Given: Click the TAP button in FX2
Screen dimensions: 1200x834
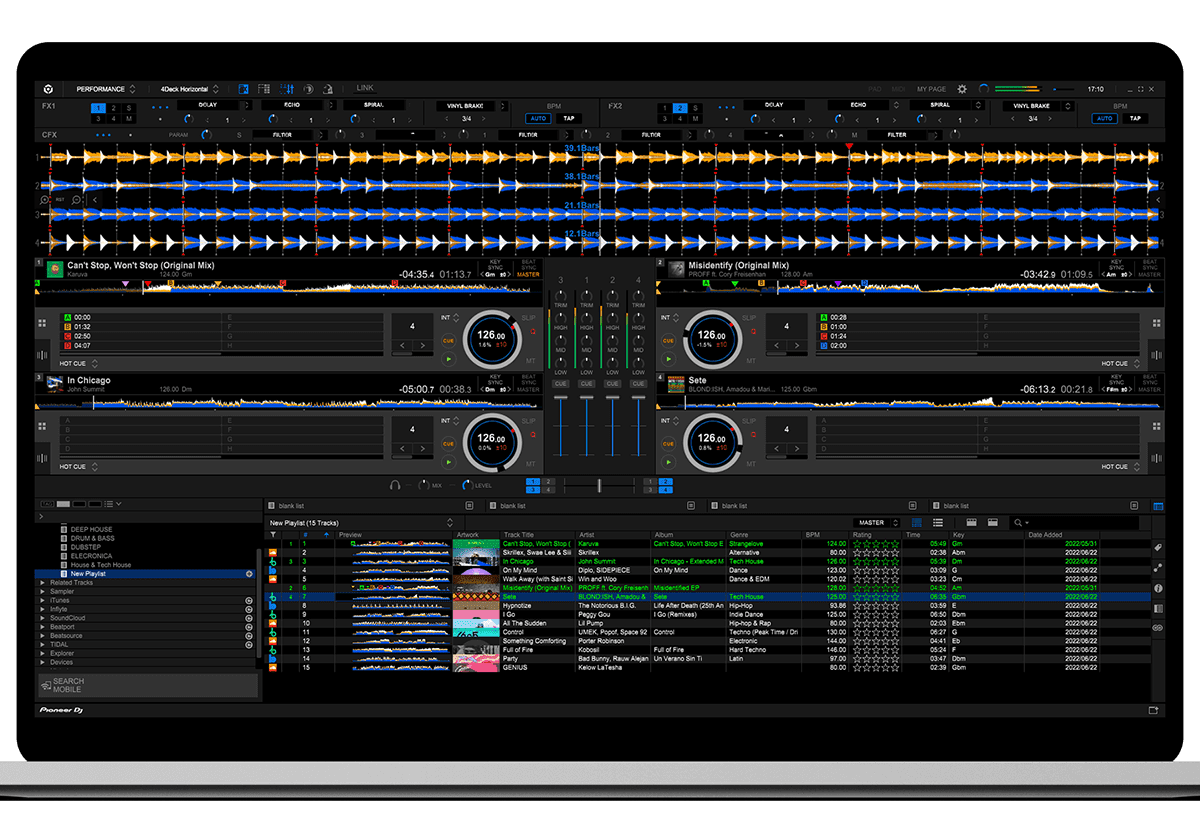Looking at the screenshot, I should click(x=1135, y=118).
